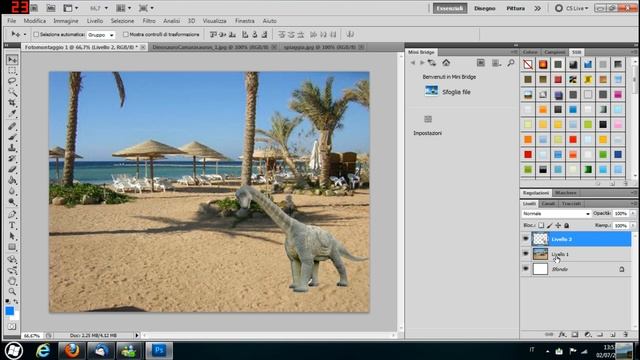
Task: Add a layer mask with bottom icon
Action: tap(575, 334)
